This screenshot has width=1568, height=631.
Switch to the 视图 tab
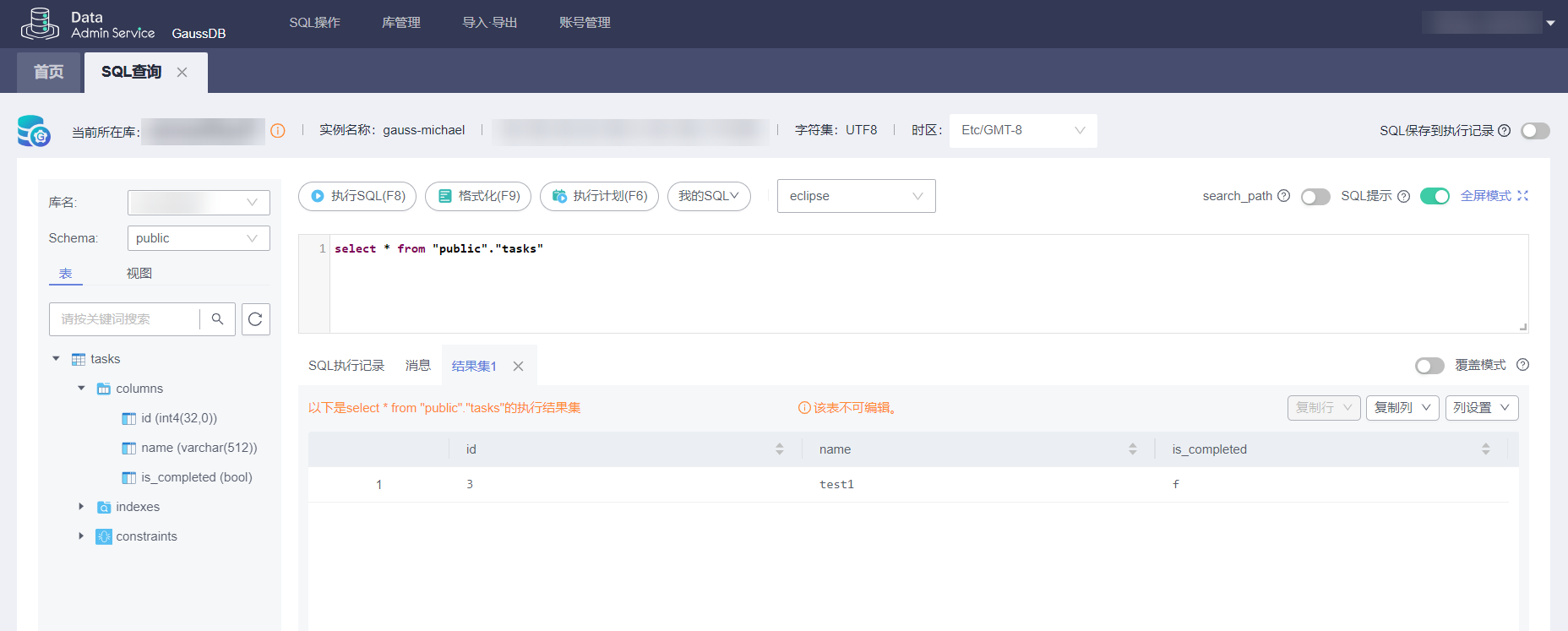tap(139, 274)
